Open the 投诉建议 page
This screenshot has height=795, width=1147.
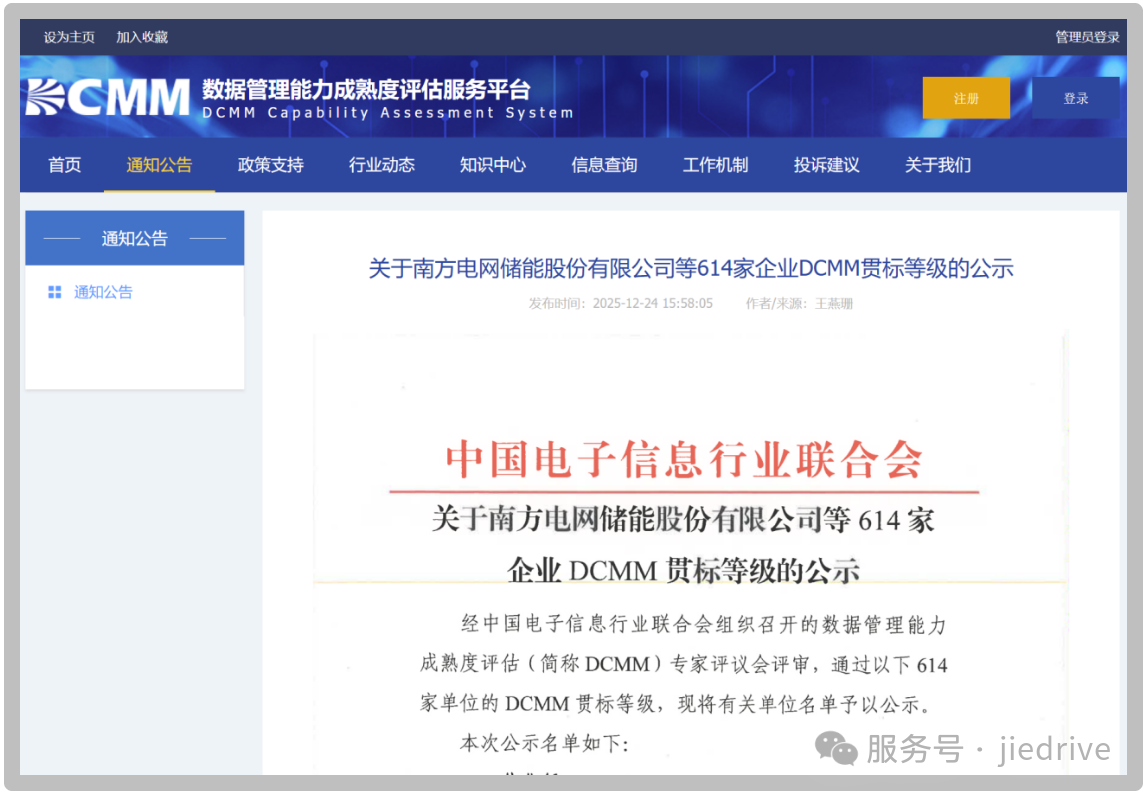point(826,165)
